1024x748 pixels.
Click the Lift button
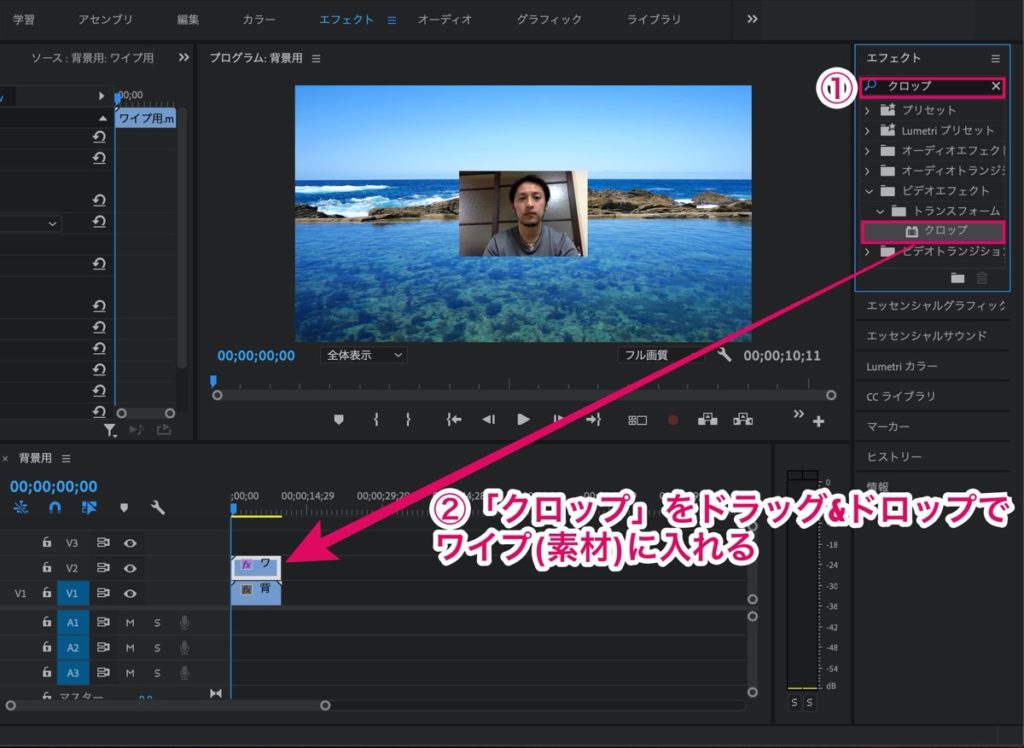(708, 419)
